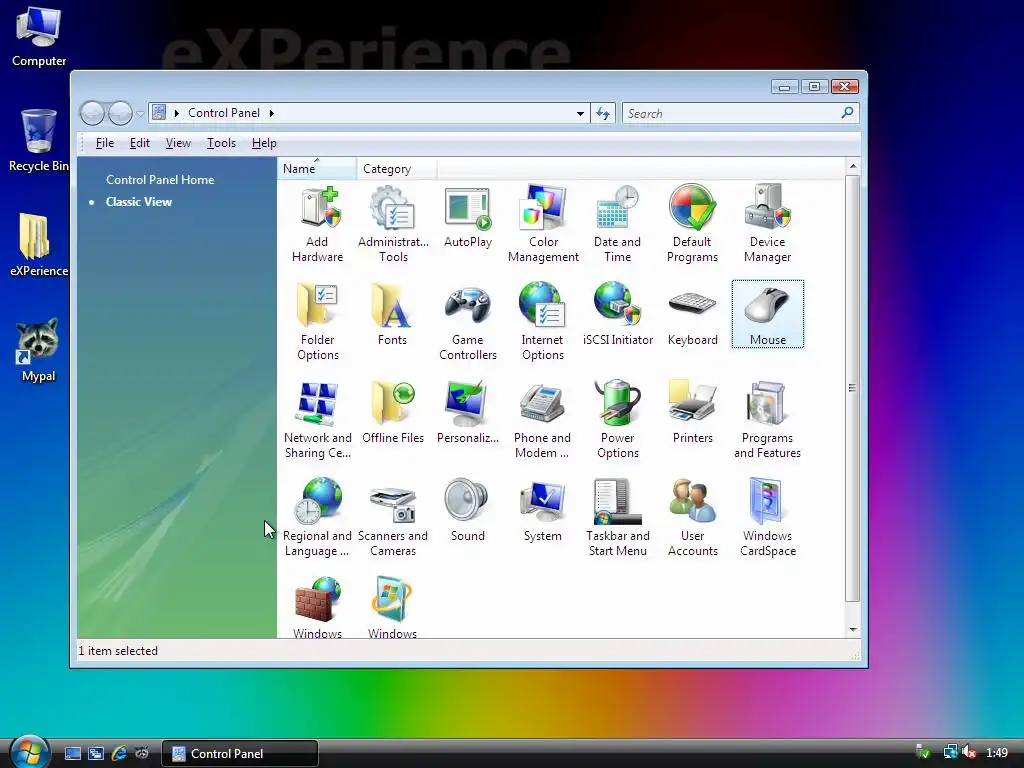Open the System icon

point(543,510)
